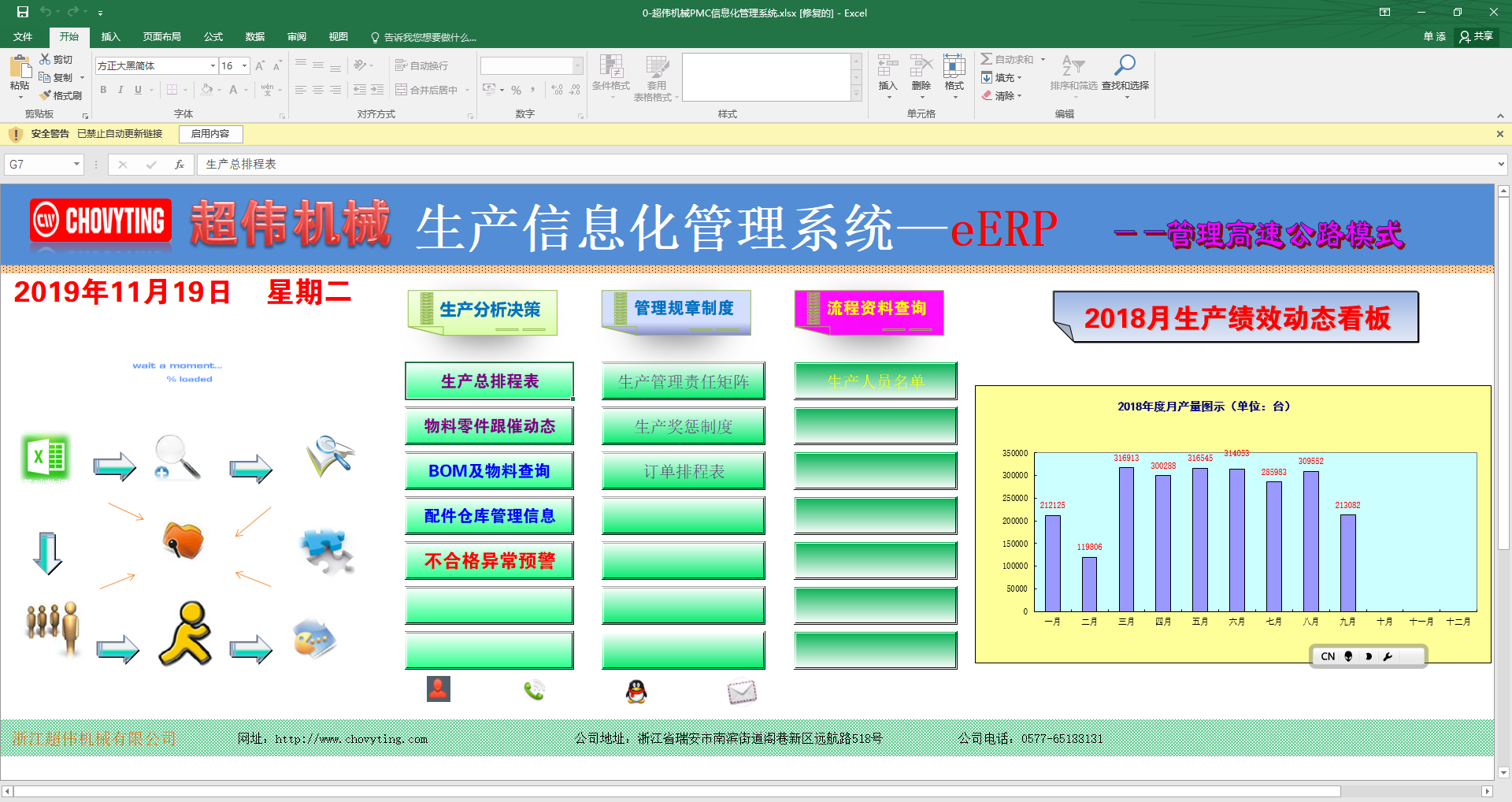Toggle Wrap Text (自动换行)
Viewport: 1512px width, 802px height.
(x=421, y=65)
